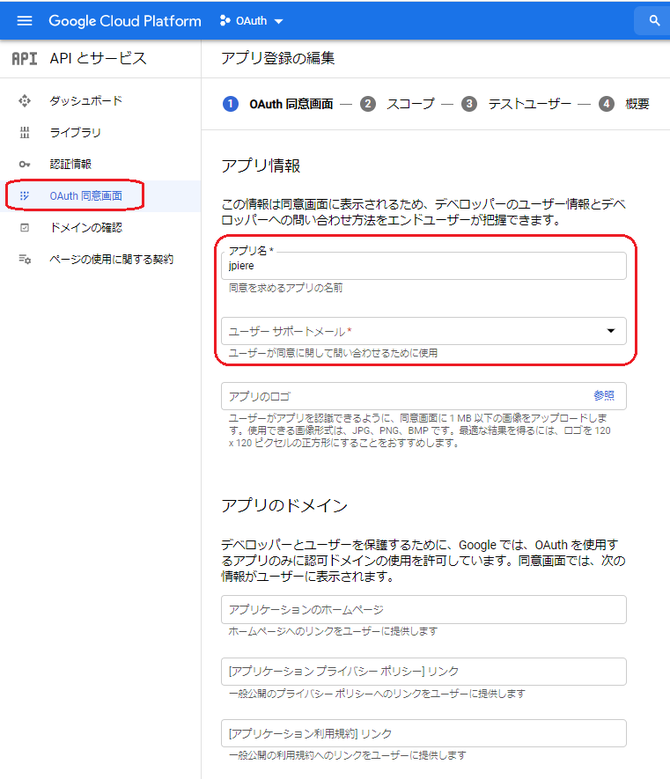Click the 認証情報 key icon
Viewport: 670px width, 779px height.
pos(24,164)
